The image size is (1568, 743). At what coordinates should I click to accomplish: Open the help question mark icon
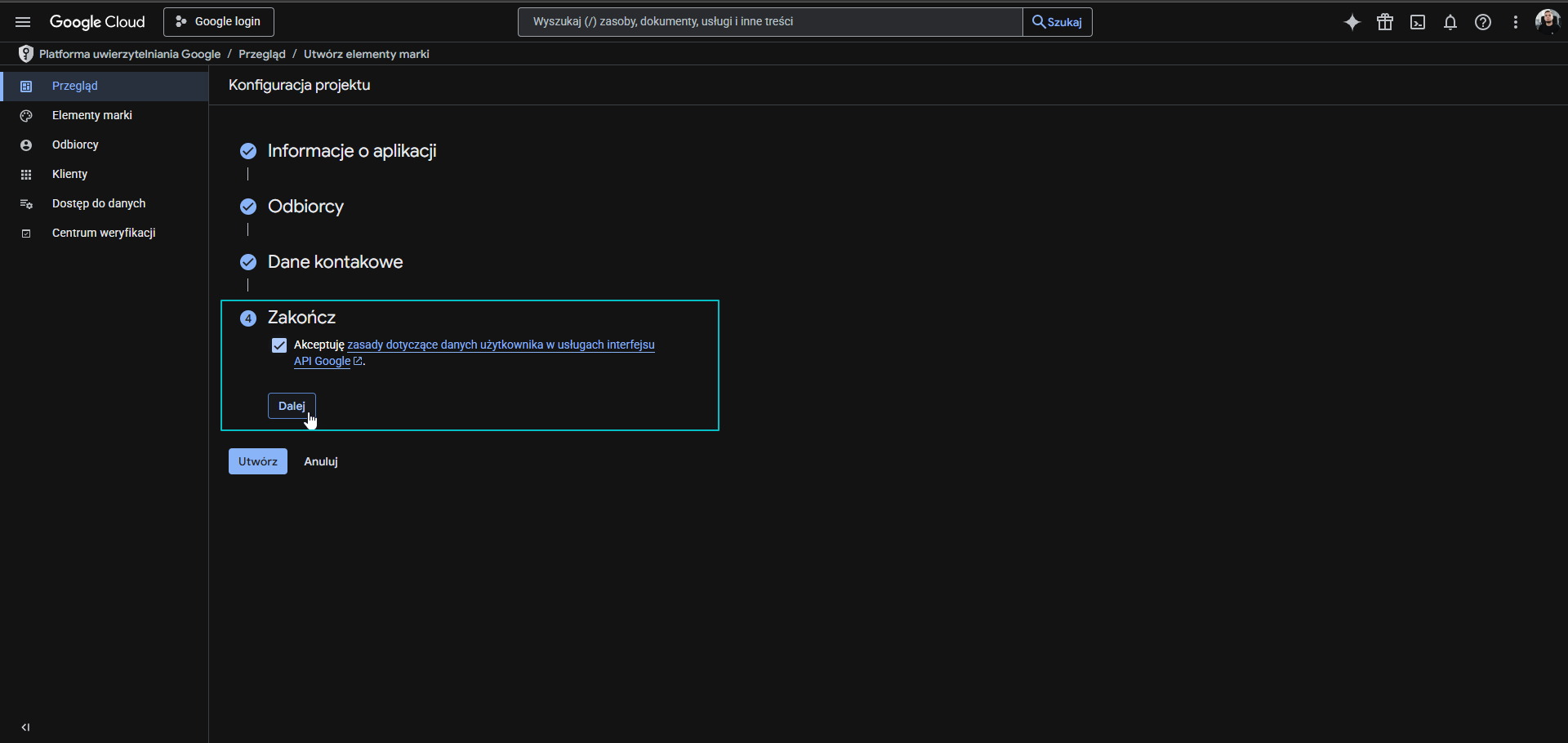pyautogui.click(x=1483, y=22)
